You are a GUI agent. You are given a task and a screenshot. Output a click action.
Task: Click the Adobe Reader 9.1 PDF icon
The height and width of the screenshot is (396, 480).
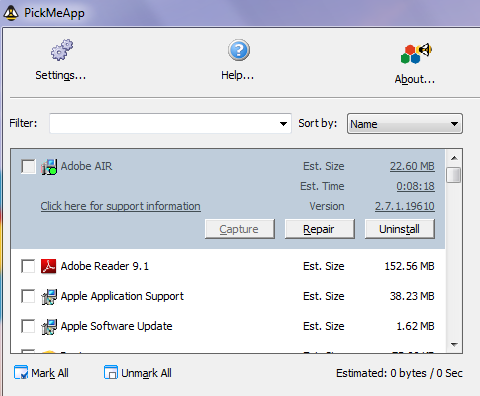coord(49,266)
